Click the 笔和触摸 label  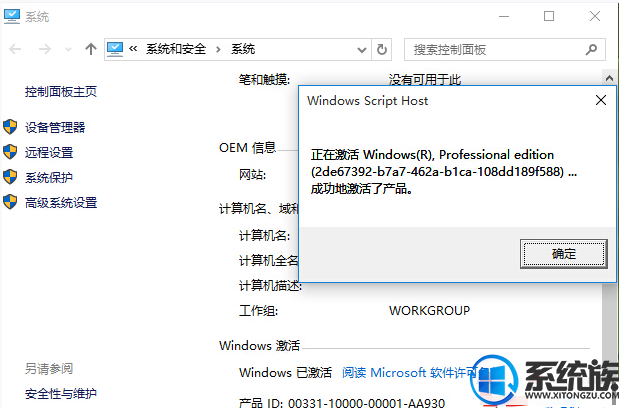click(x=264, y=80)
